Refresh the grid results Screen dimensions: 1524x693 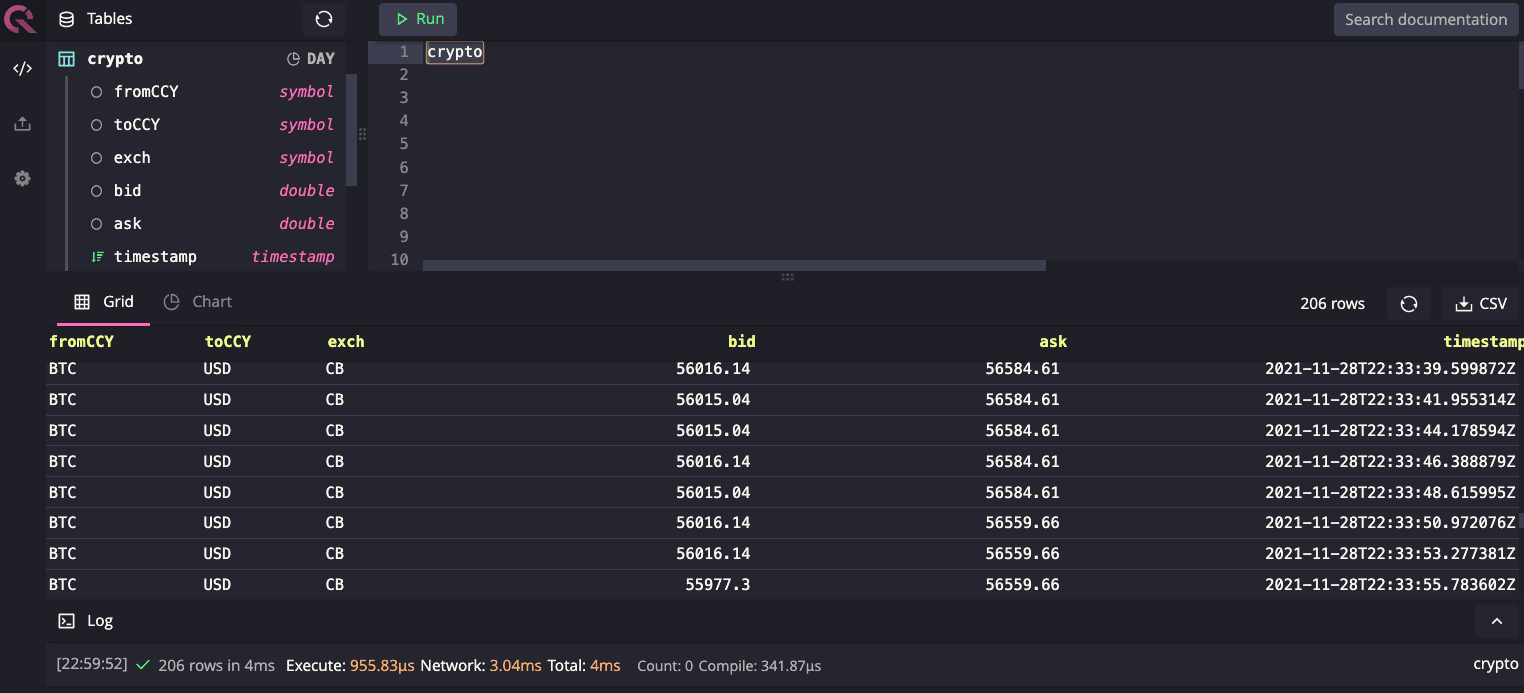coord(1408,304)
